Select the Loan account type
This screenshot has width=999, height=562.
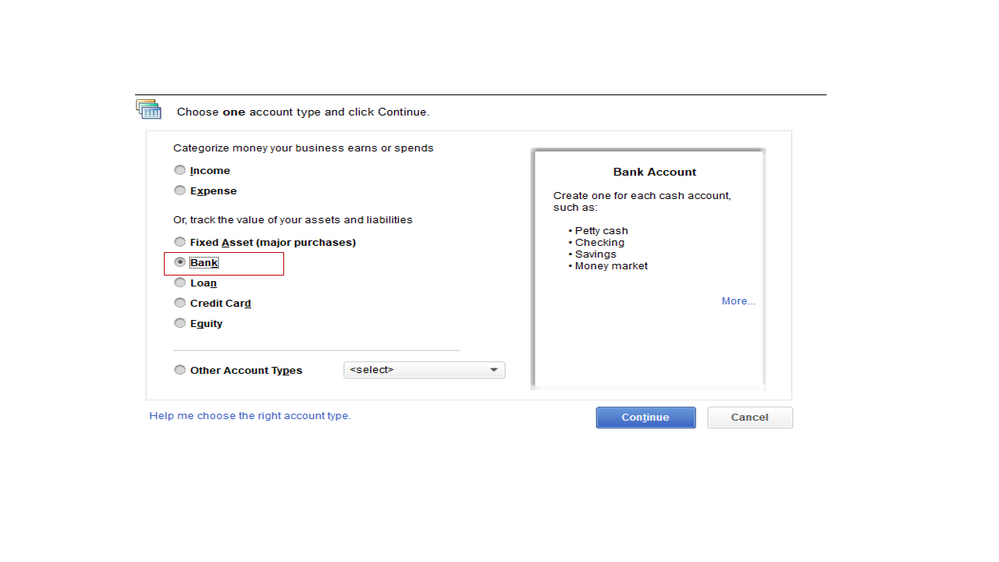pyautogui.click(x=180, y=283)
